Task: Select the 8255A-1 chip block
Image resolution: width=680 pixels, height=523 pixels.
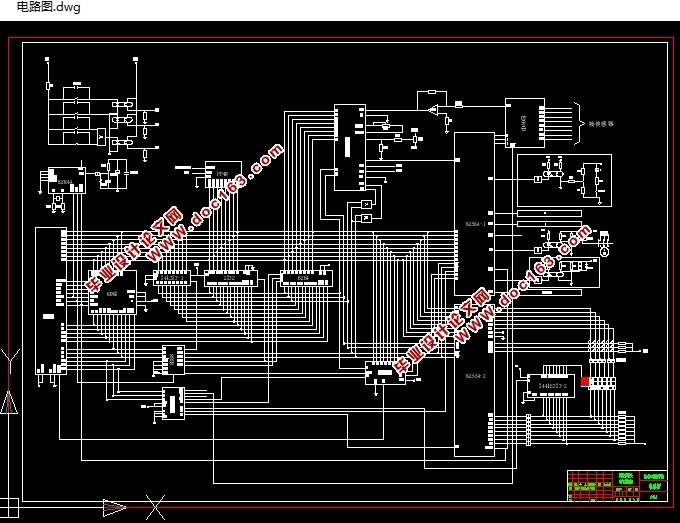Action: pos(474,214)
